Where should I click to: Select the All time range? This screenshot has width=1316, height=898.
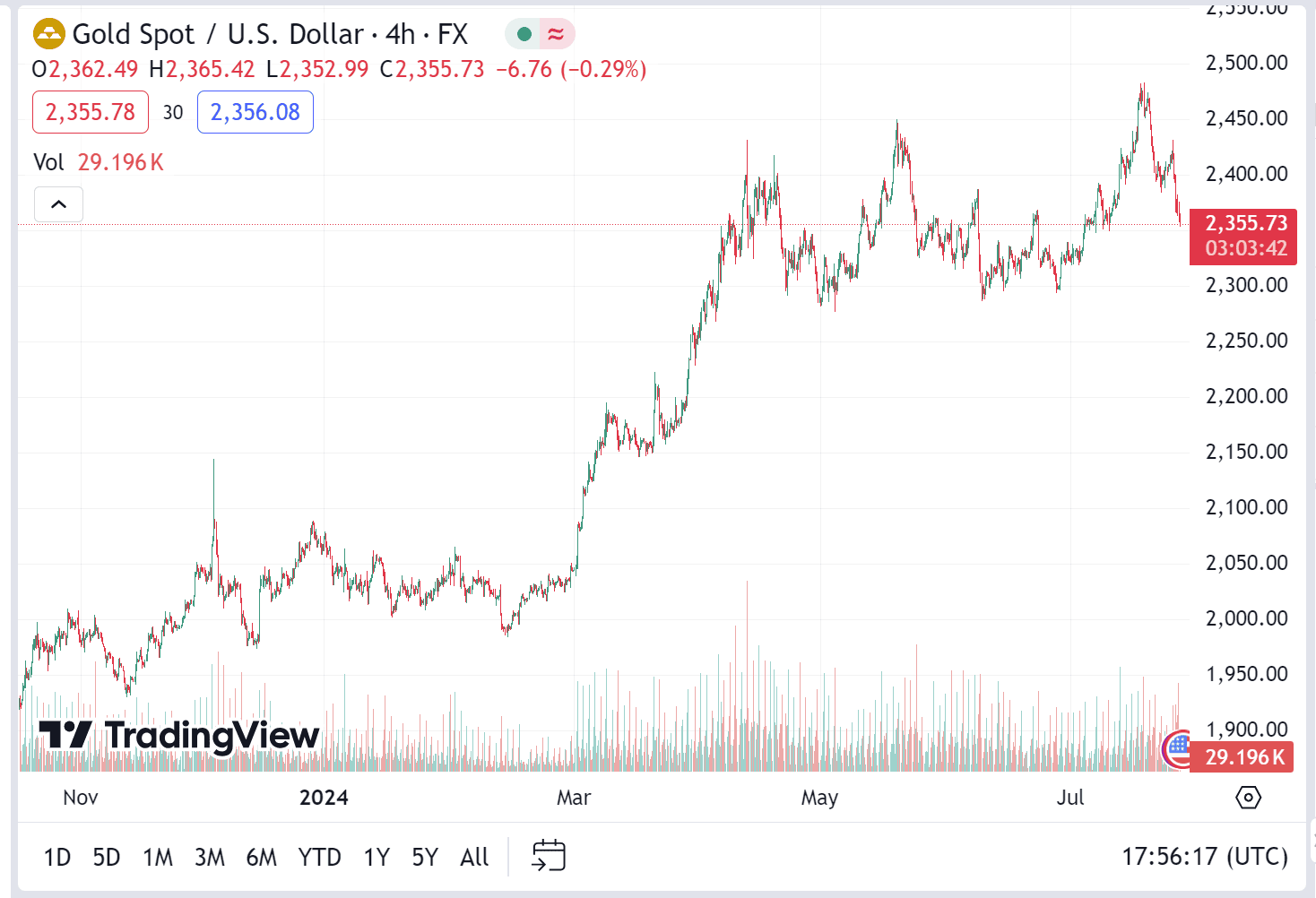pos(474,858)
